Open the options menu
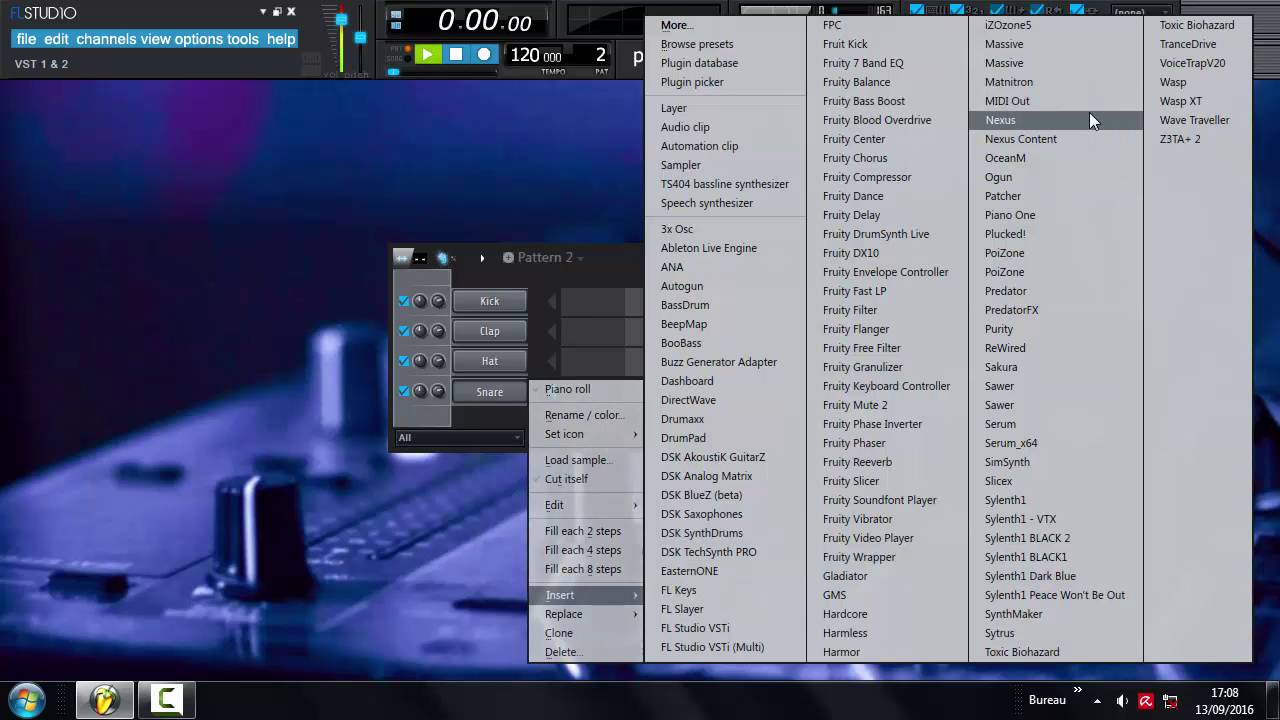Screen dimensions: 1280x720 199,39
